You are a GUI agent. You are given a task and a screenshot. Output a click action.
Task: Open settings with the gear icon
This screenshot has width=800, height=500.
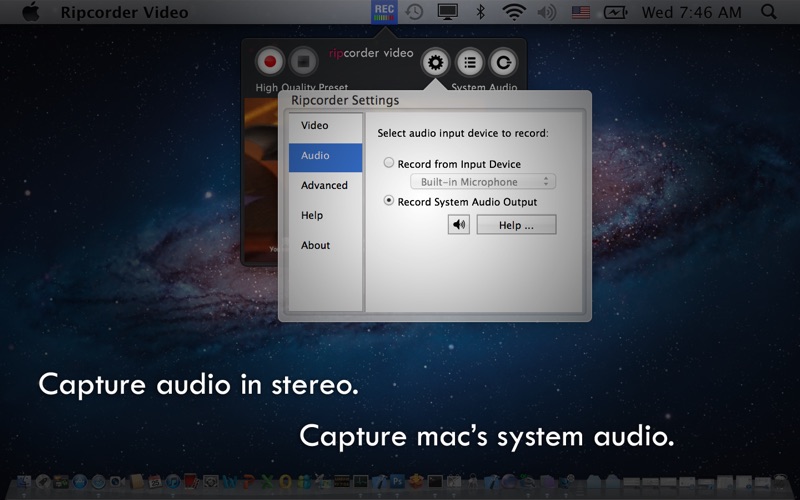coord(435,62)
